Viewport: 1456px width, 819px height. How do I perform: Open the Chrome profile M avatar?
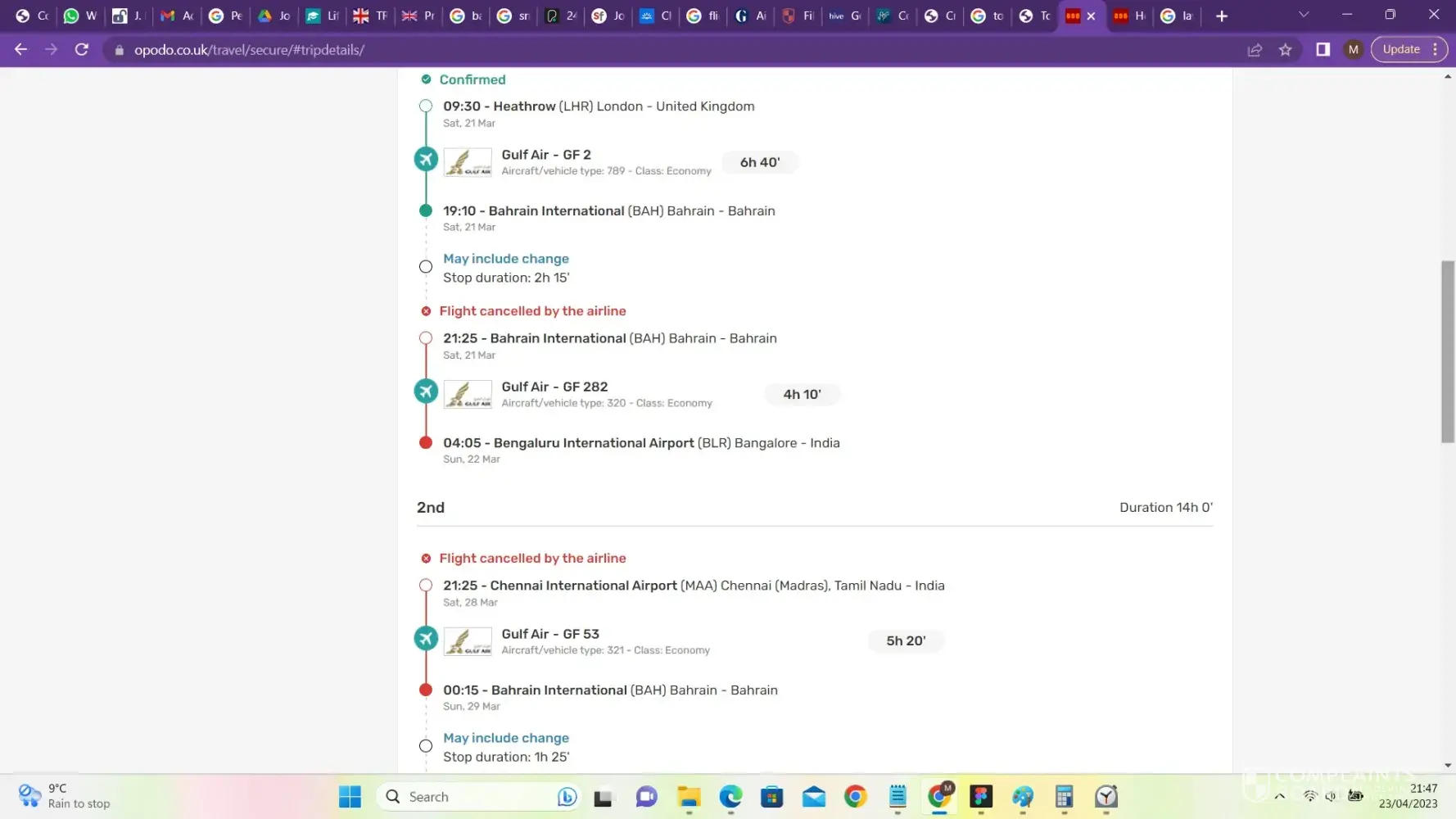1353,50
